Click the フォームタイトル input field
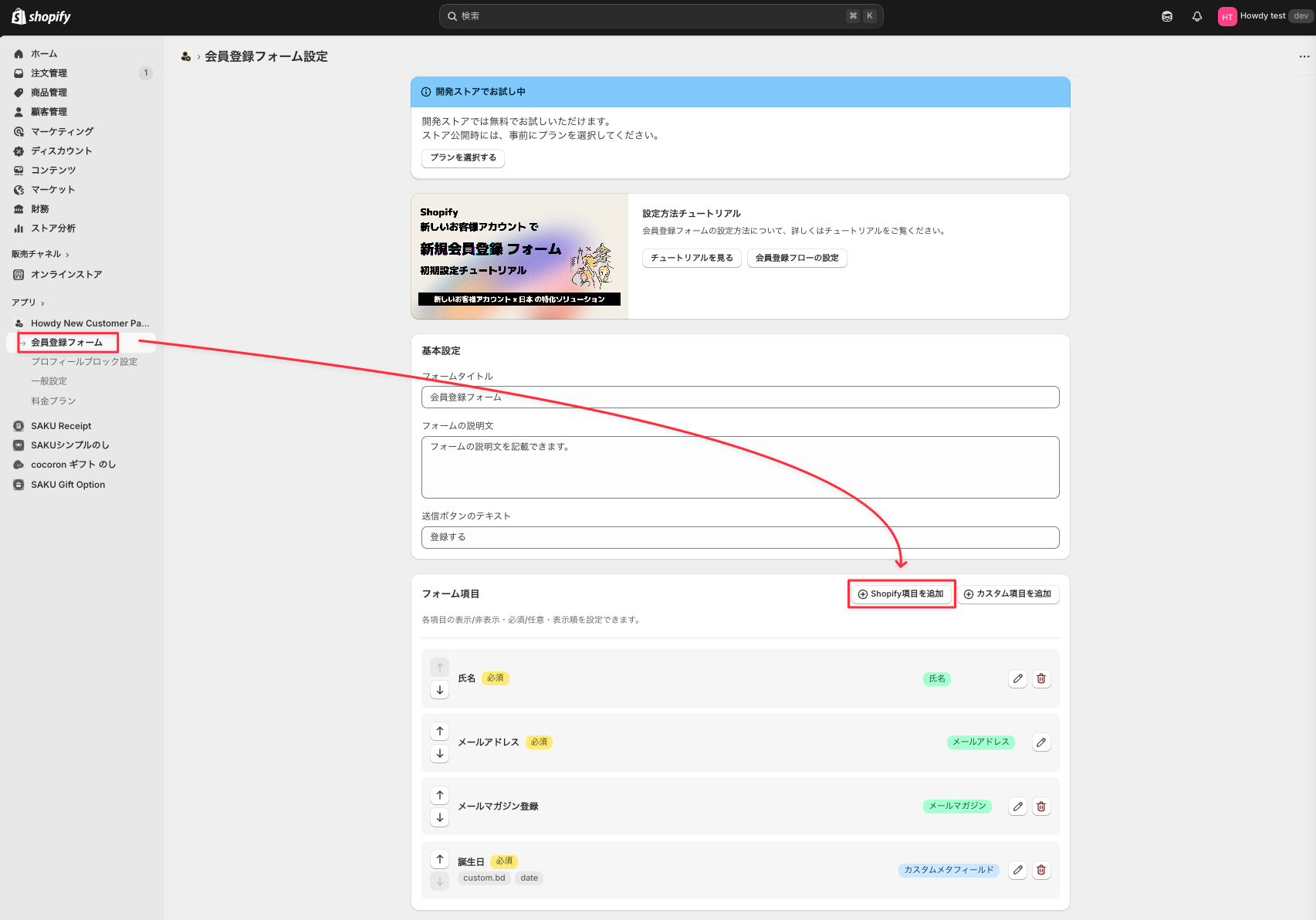This screenshot has width=1316, height=920. [740, 397]
